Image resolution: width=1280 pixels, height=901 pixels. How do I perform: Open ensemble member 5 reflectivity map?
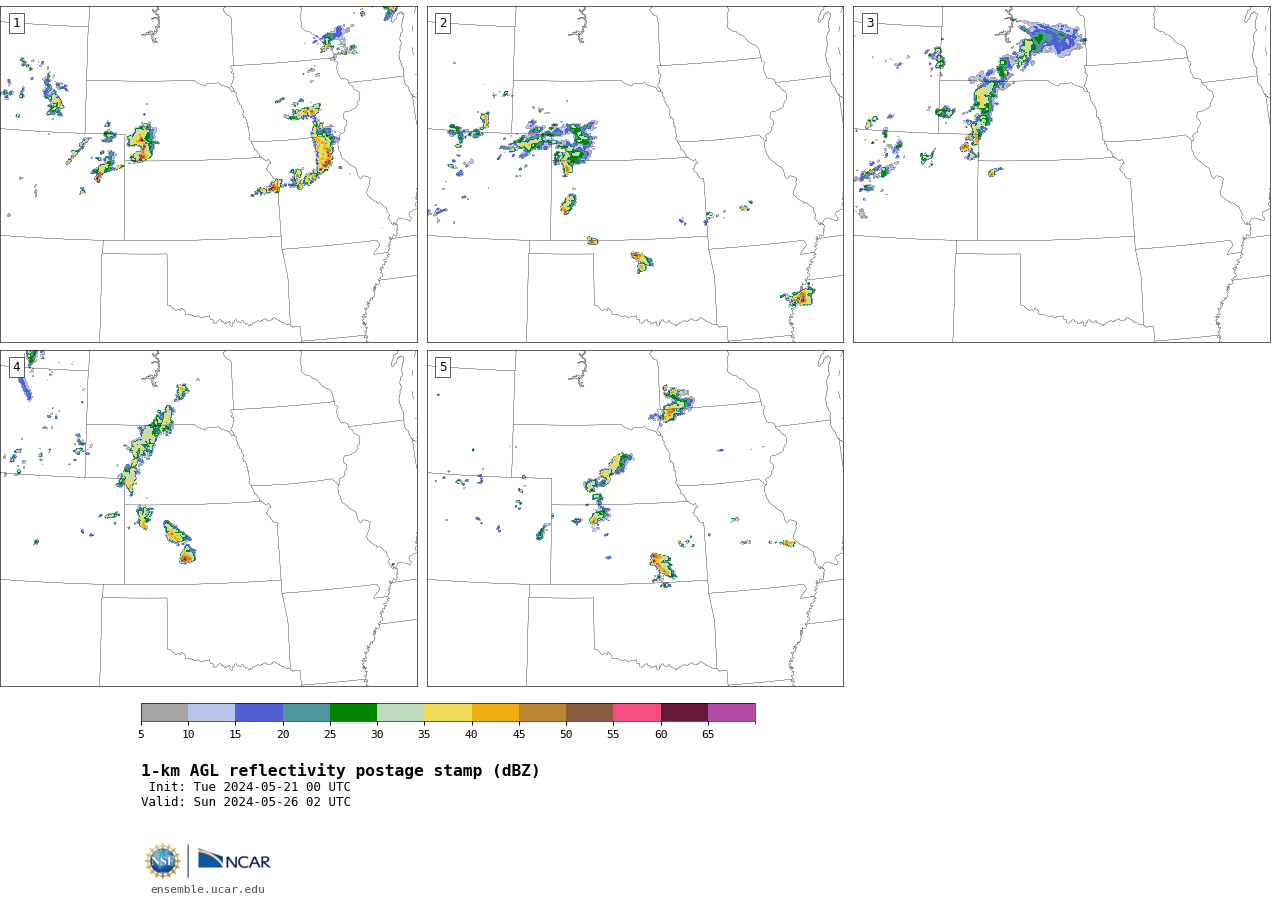[635, 518]
